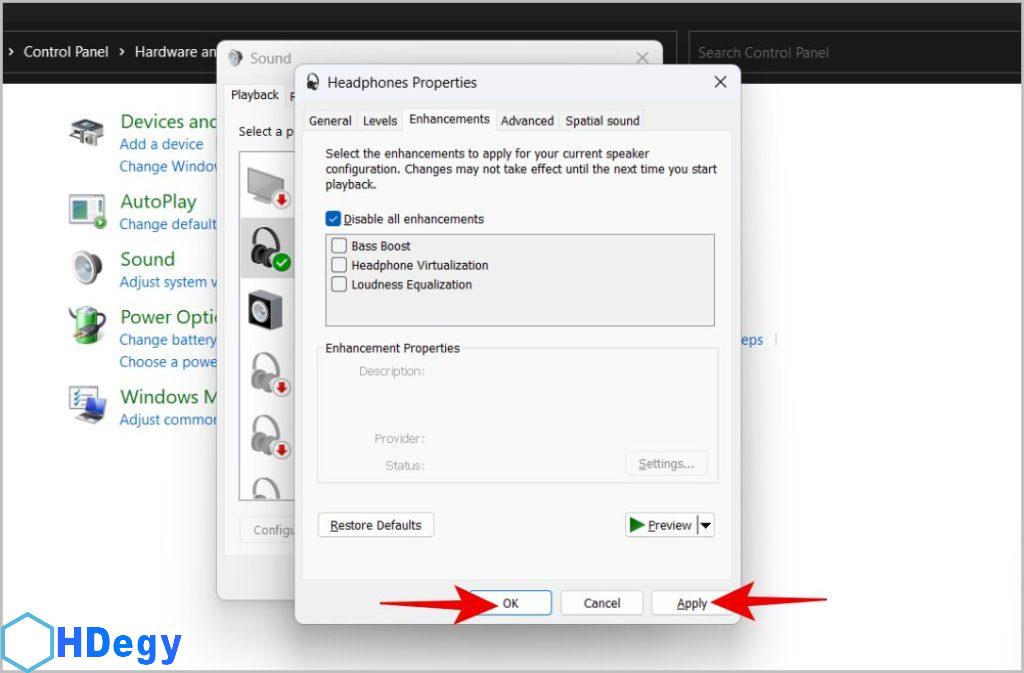Select the default headphones device with green checkmark
This screenshot has height=673, width=1024.
(268, 249)
